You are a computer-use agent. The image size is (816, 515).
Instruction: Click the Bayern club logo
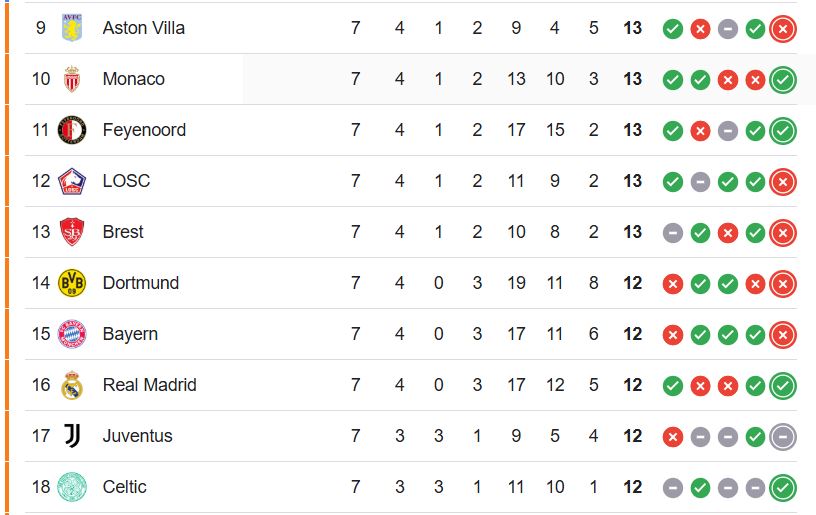tap(72, 334)
